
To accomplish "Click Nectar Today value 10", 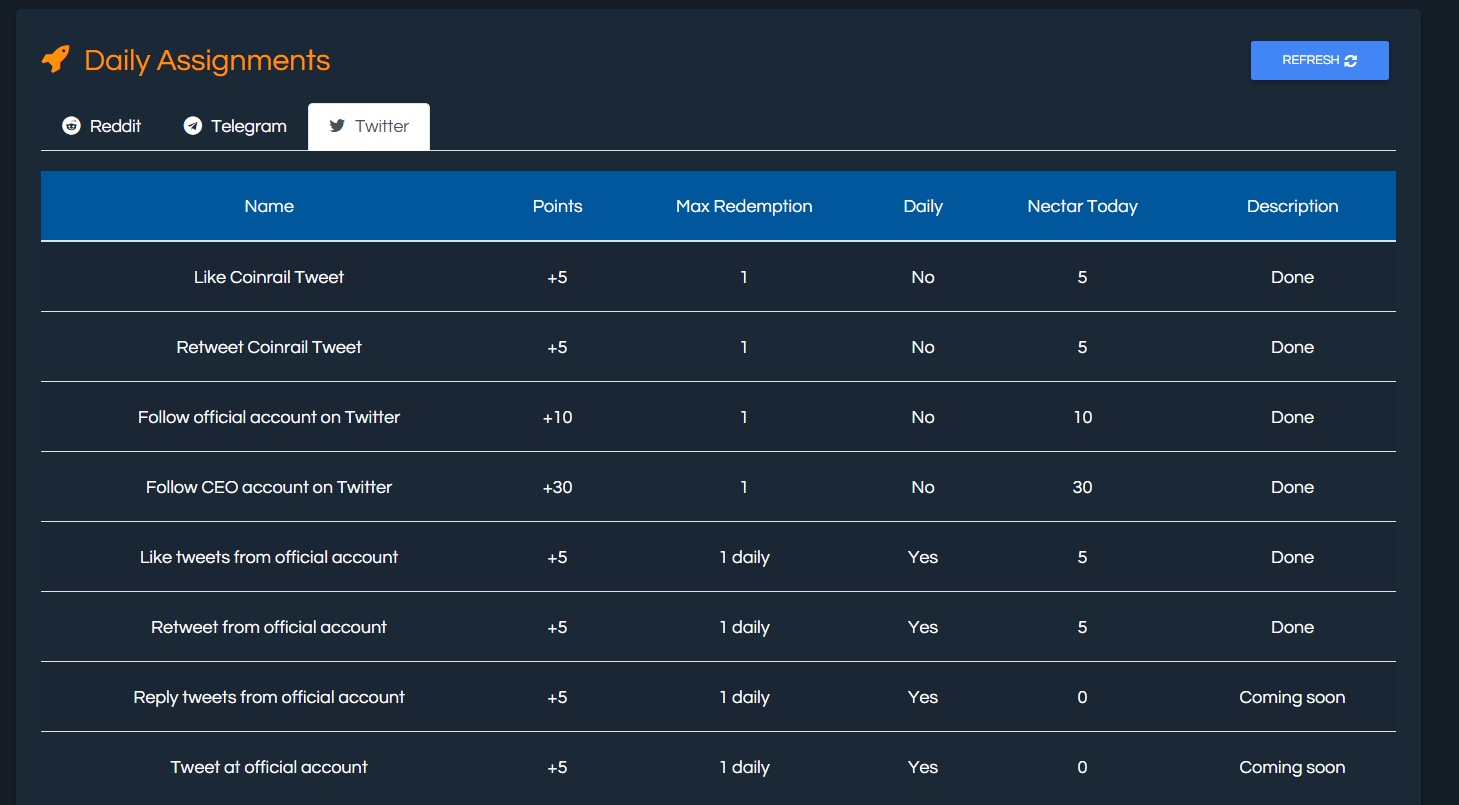I will tap(1082, 417).
